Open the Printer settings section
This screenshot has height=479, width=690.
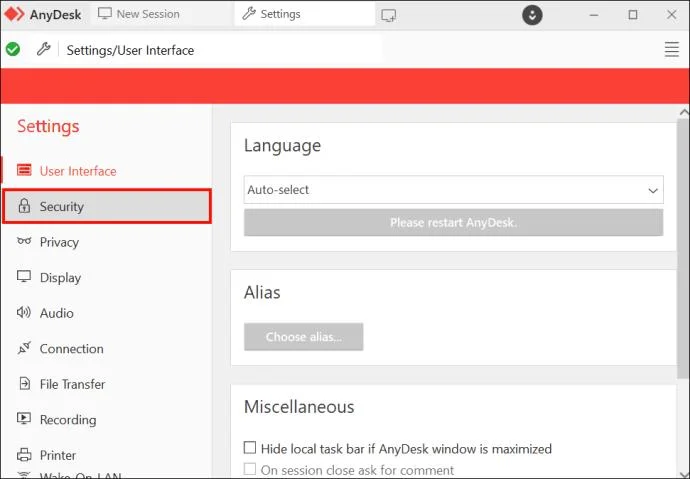click(x=106, y=455)
